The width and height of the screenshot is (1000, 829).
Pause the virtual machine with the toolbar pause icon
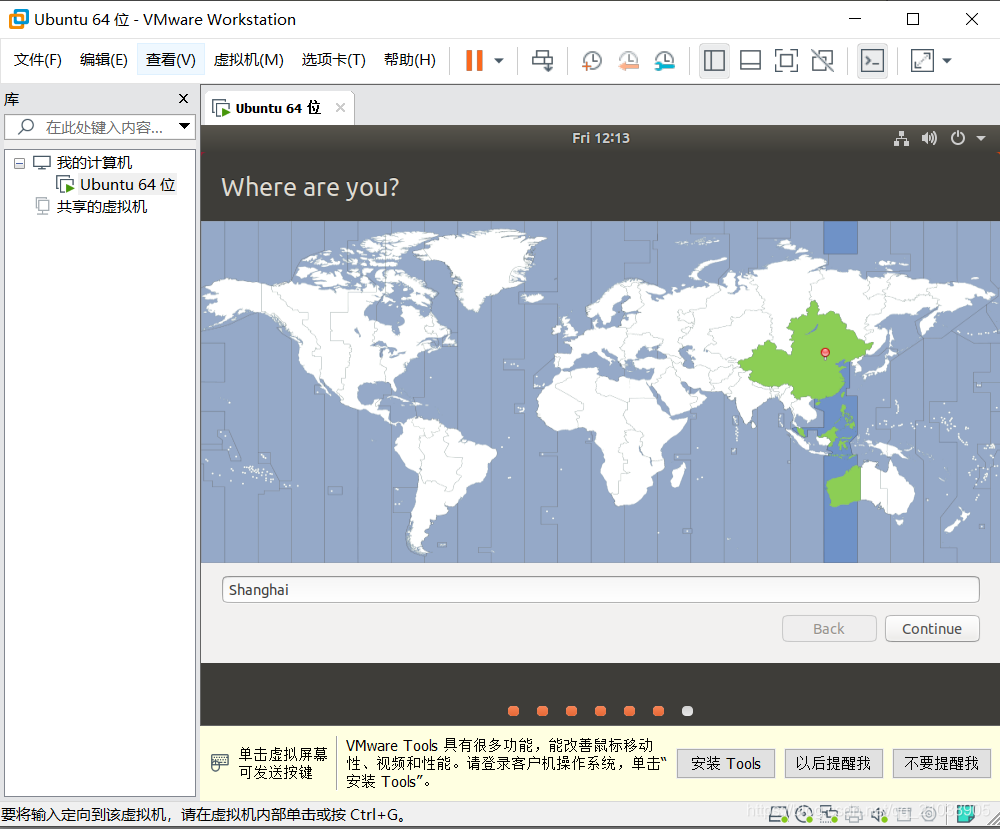pos(474,61)
